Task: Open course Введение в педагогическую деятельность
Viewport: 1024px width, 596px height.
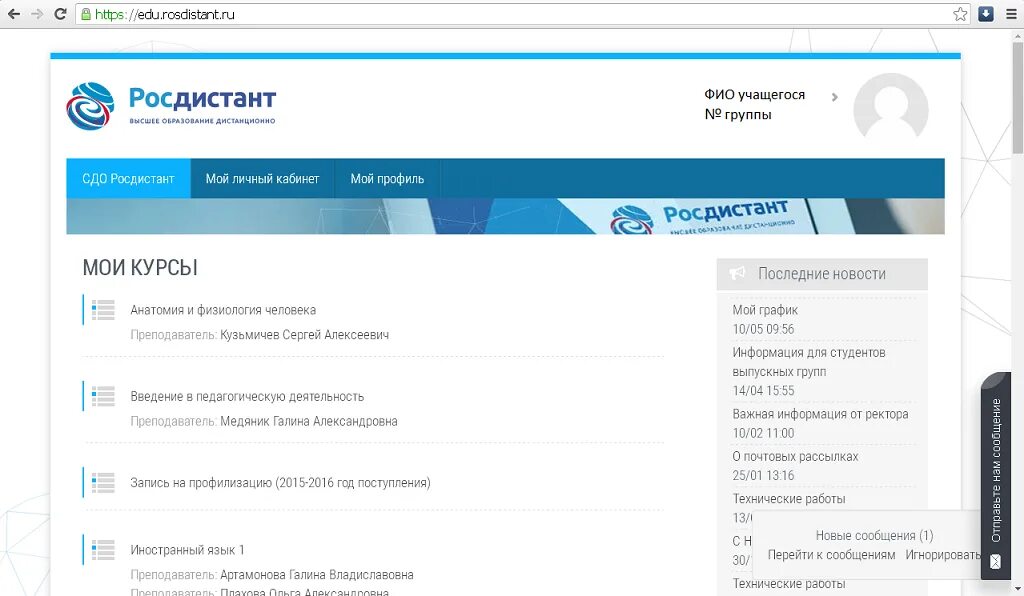Action: (x=247, y=396)
